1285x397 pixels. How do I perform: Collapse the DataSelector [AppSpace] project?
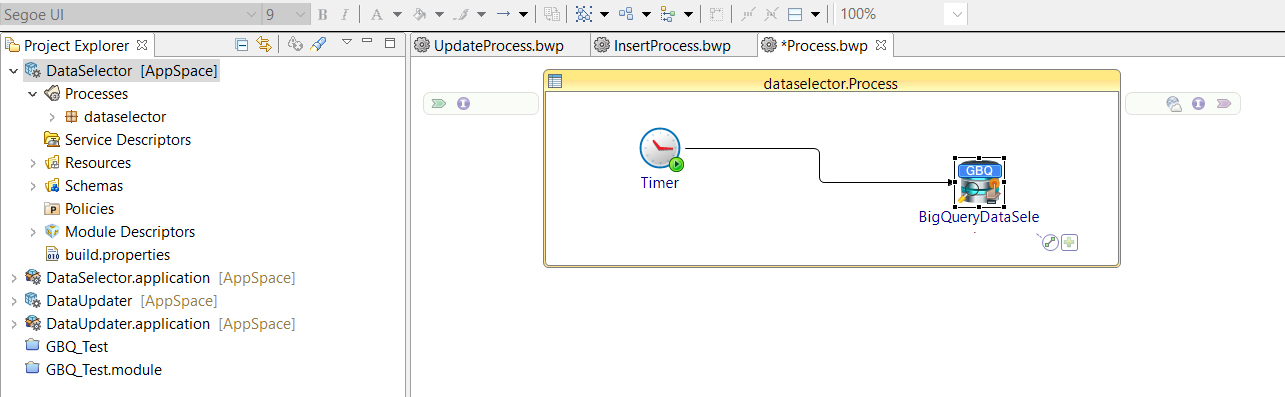13,71
